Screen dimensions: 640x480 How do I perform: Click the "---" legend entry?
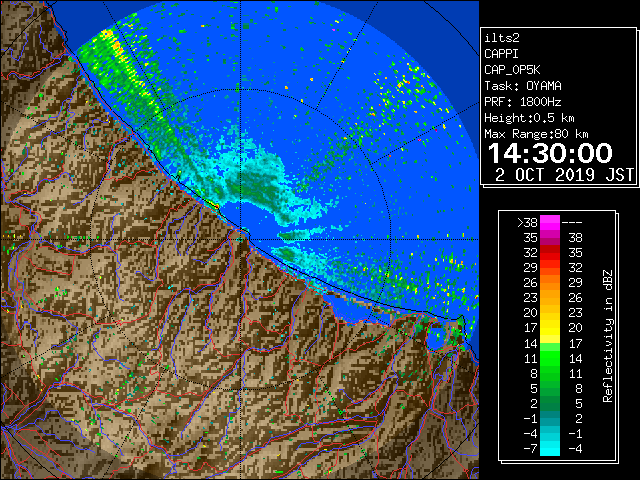(x=572, y=222)
